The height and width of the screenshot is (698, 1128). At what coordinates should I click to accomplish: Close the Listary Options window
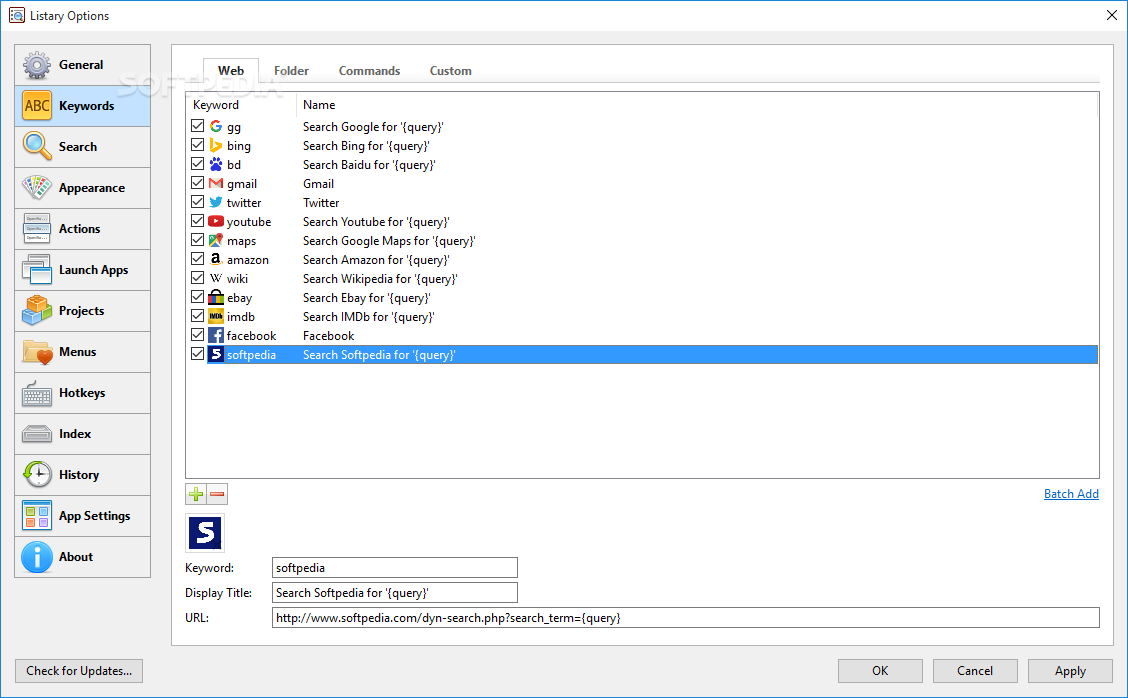(1111, 15)
